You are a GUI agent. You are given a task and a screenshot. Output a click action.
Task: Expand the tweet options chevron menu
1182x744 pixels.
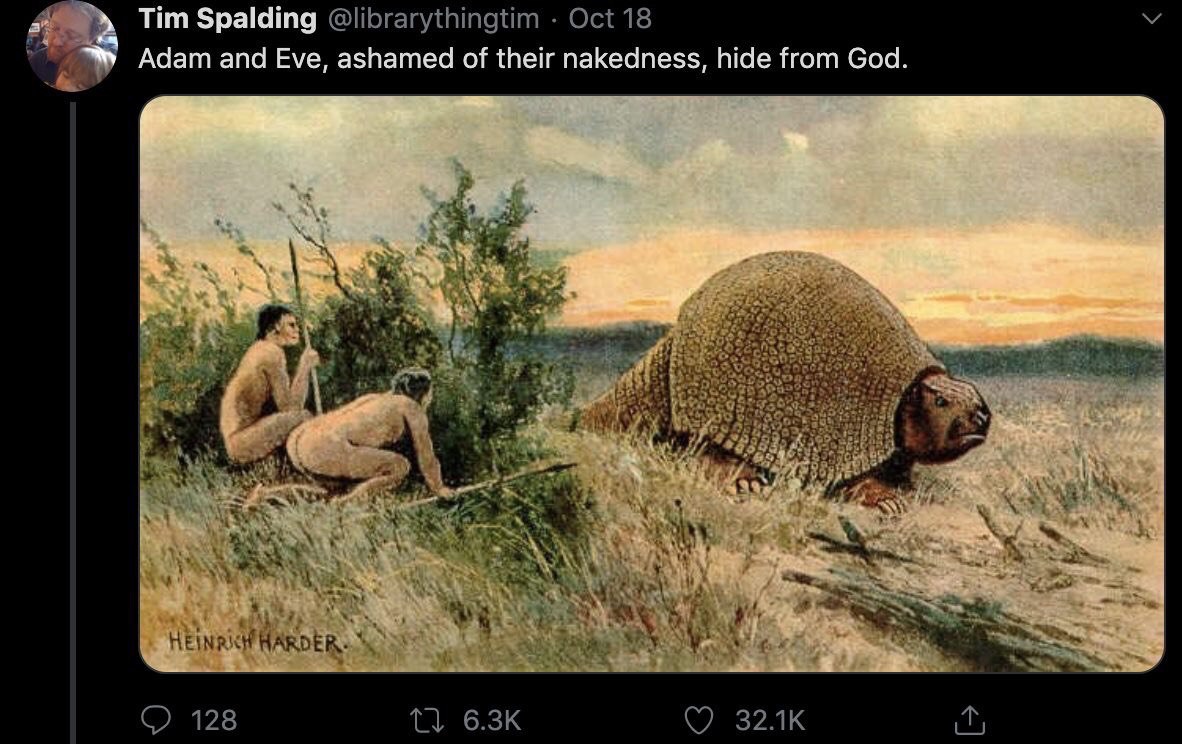coord(1151,19)
